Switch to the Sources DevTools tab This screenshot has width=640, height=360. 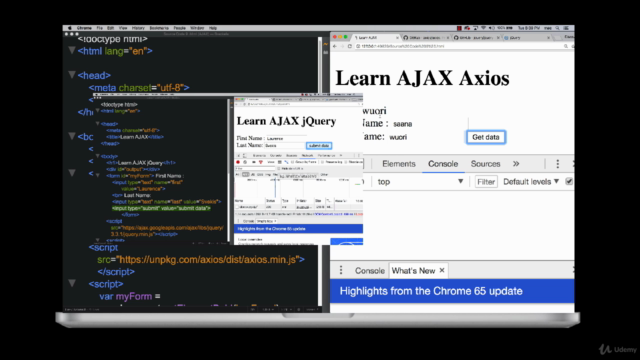[485, 164]
